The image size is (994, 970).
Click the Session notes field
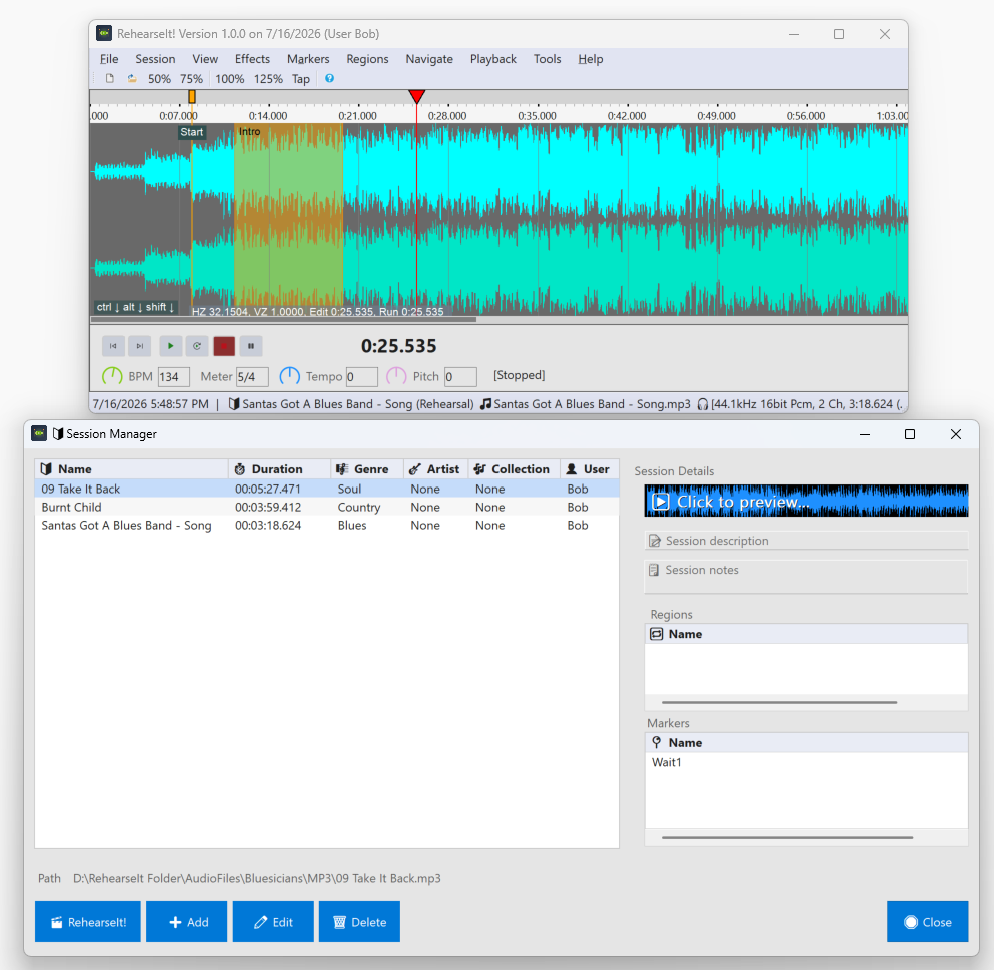(806, 576)
